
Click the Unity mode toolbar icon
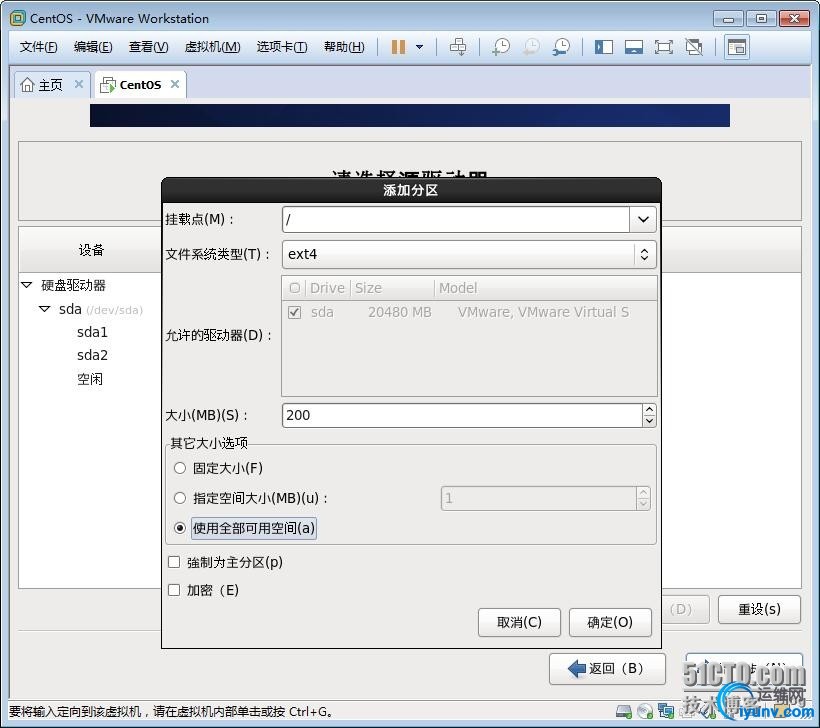click(x=694, y=47)
